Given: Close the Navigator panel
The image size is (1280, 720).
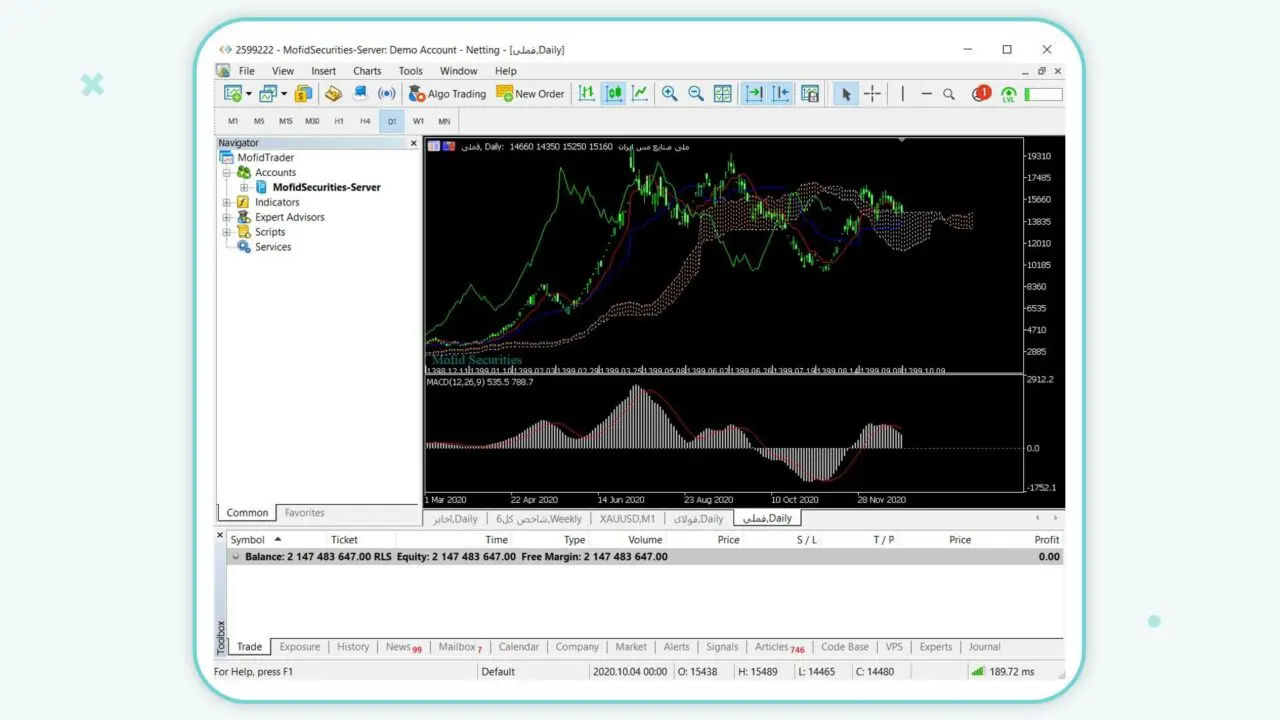Looking at the screenshot, I should click(414, 143).
